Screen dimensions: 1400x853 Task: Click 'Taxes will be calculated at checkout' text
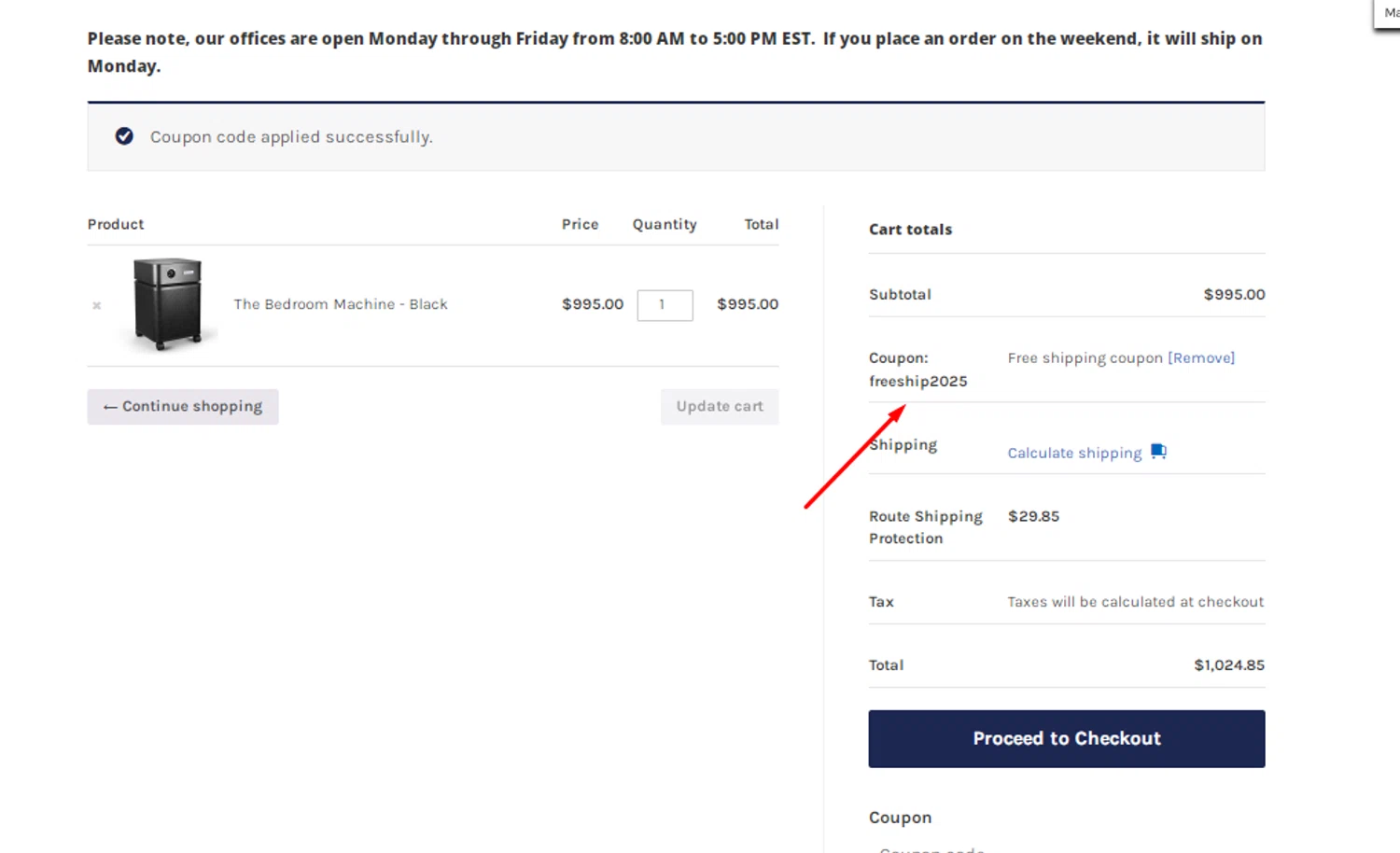point(1135,602)
